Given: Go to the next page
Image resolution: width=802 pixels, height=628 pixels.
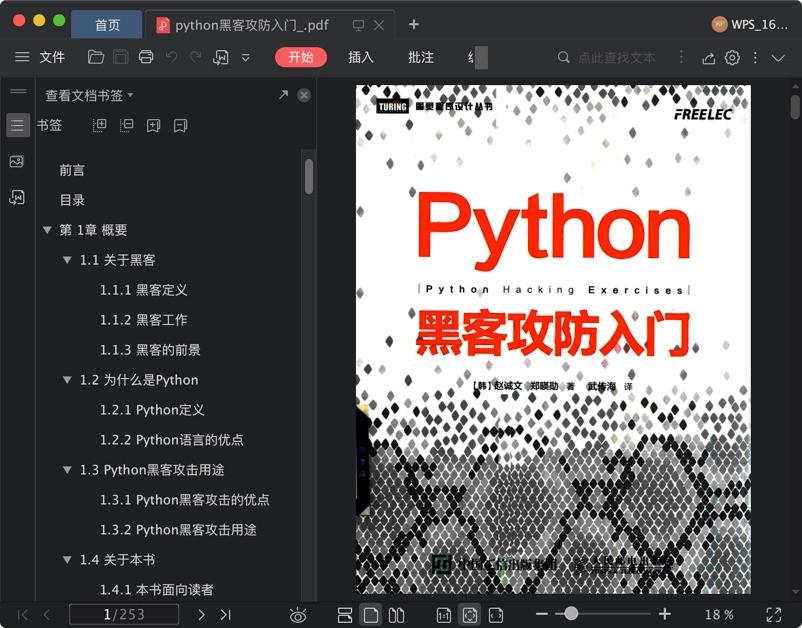Looking at the screenshot, I should pyautogui.click(x=202, y=614).
